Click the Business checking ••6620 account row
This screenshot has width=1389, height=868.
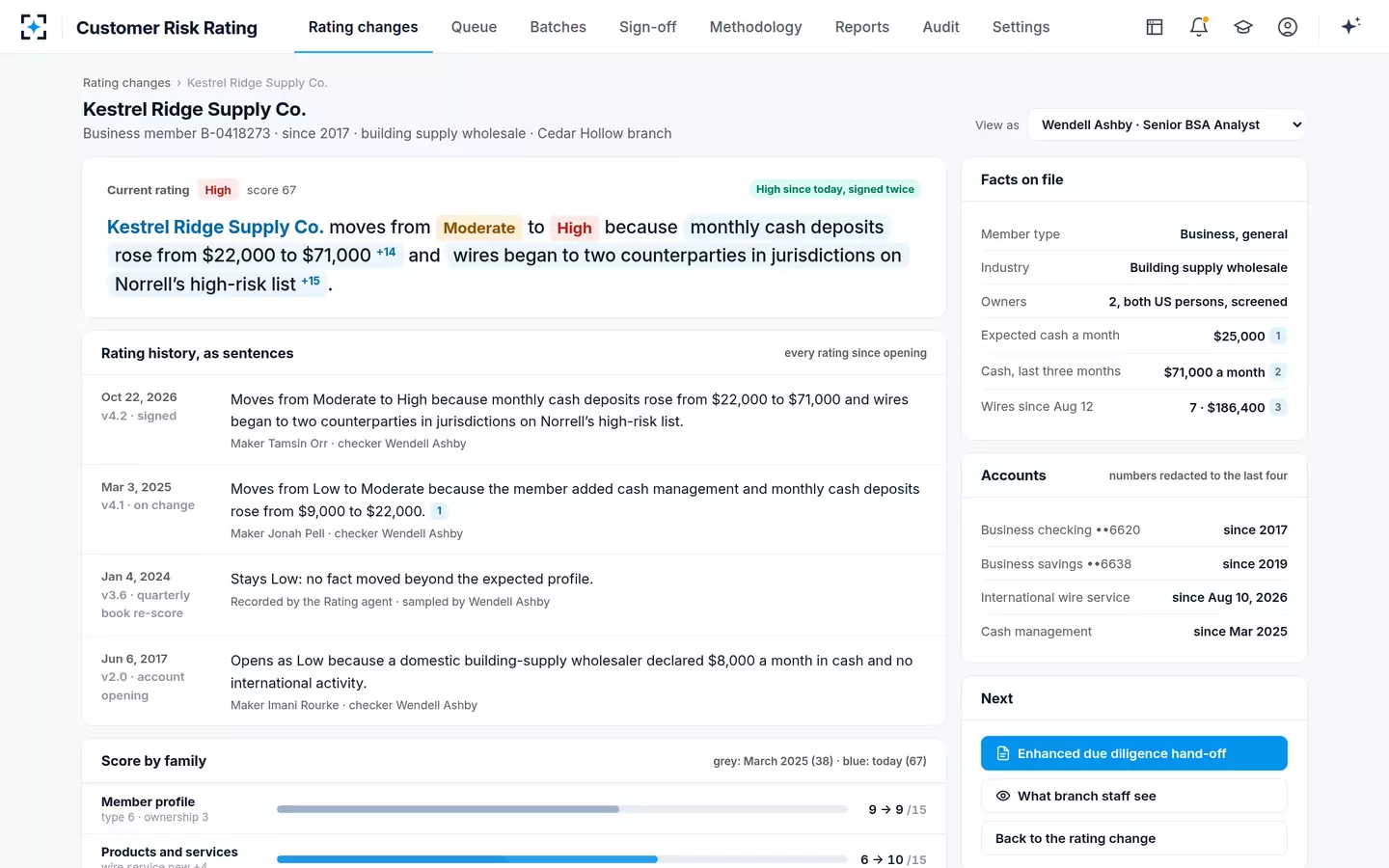tap(1134, 530)
